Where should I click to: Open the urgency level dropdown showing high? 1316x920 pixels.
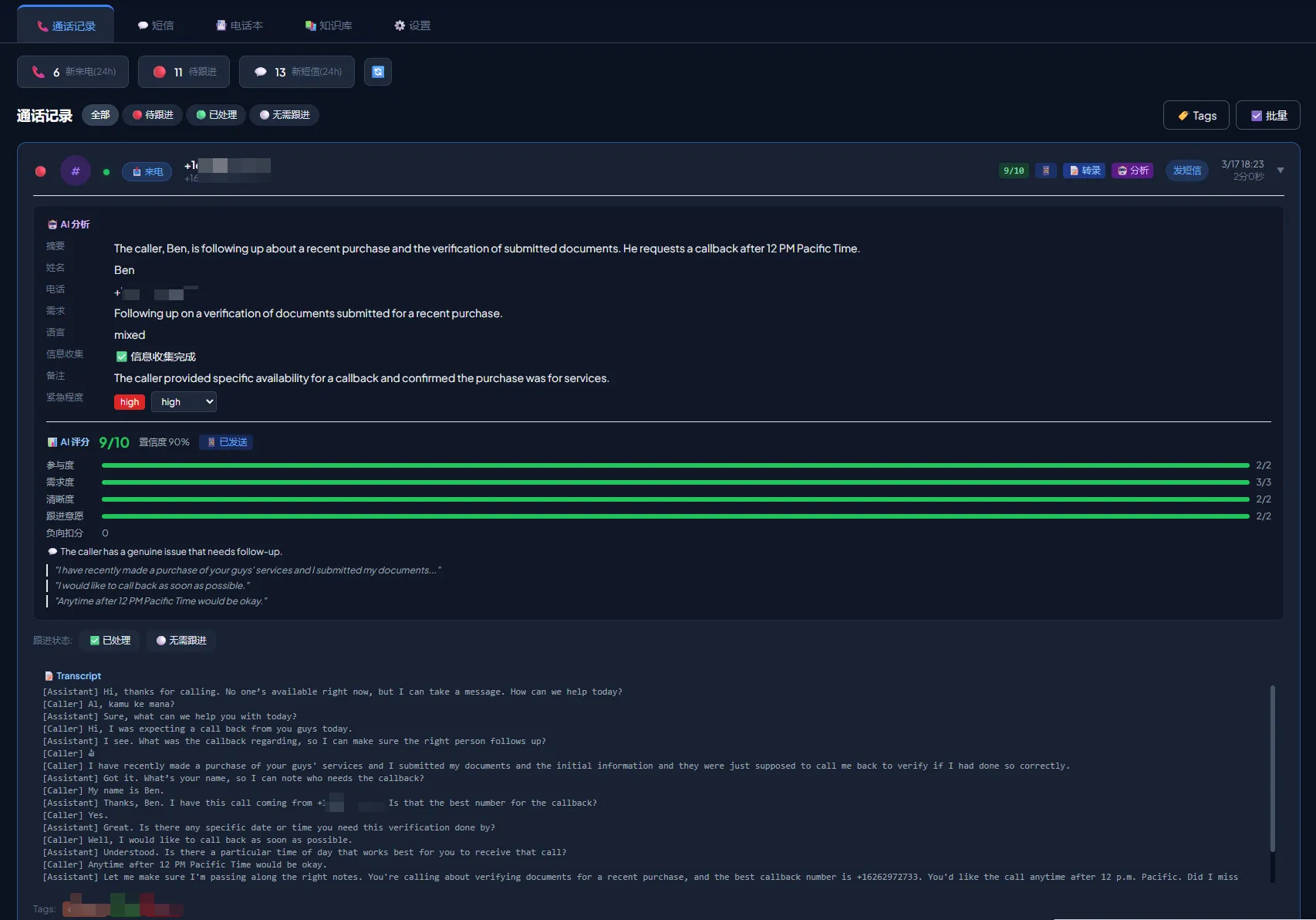pyautogui.click(x=184, y=401)
